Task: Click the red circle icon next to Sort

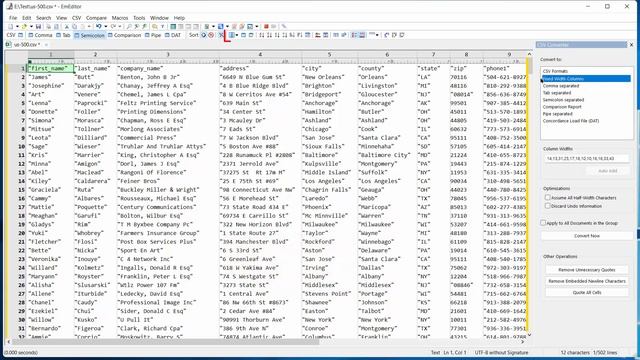Action: pos(211,35)
